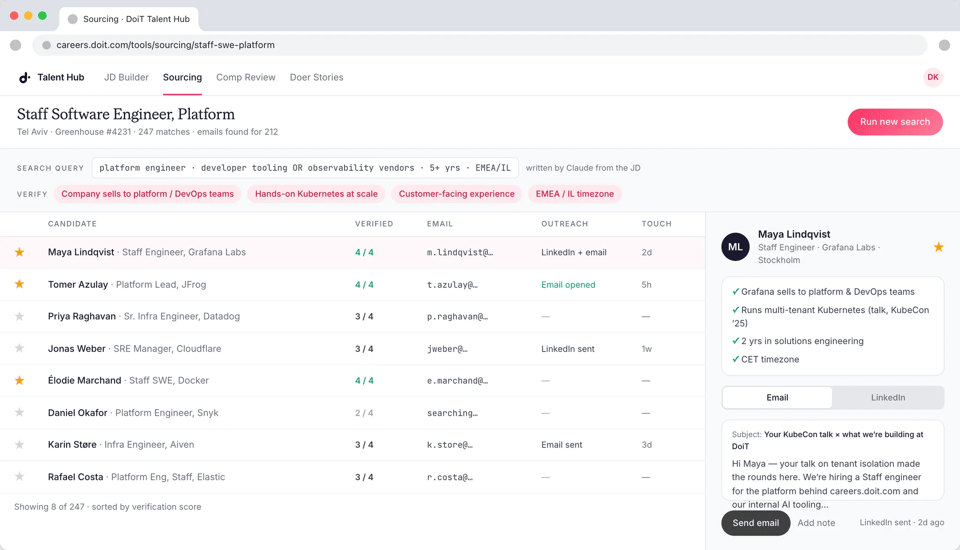Toggle star for Maya Lindqvist row
This screenshot has width=960, height=550.
pos(20,252)
